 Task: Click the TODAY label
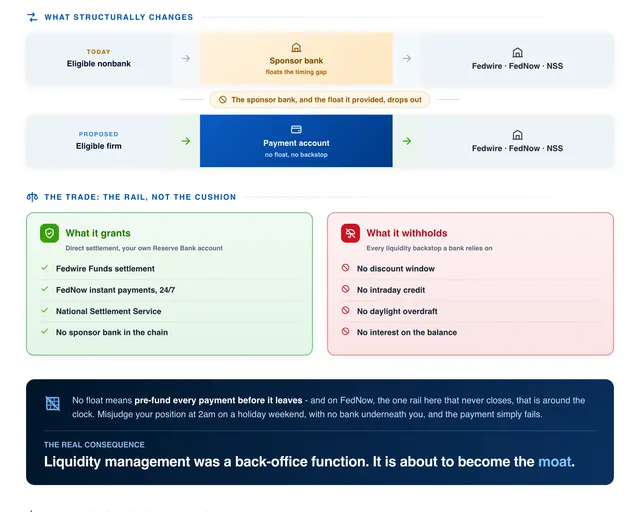pyautogui.click(x=98, y=52)
